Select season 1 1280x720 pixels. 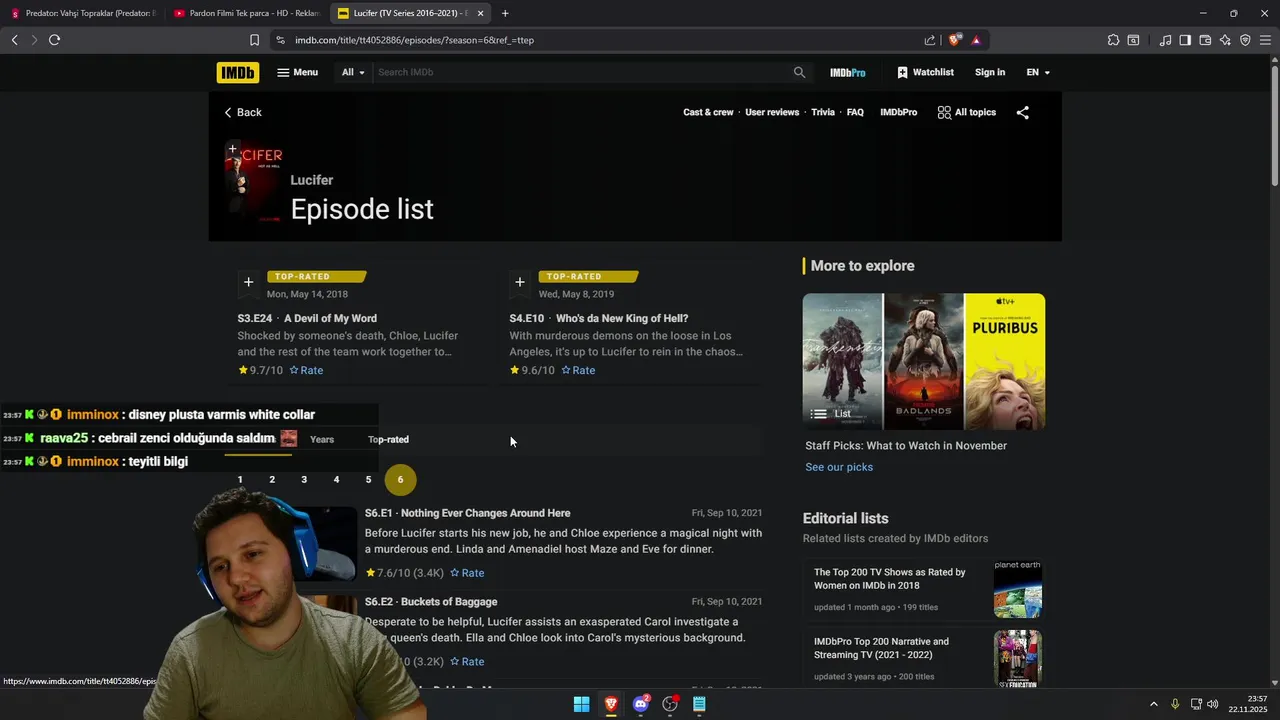pos(240,480)
